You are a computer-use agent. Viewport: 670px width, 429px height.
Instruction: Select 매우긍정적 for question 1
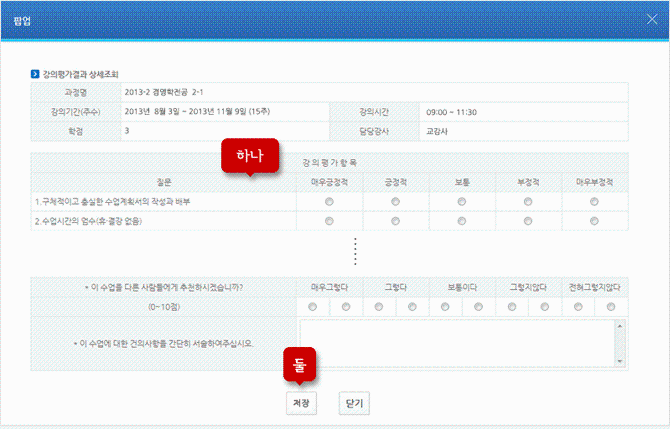(329, 202)
